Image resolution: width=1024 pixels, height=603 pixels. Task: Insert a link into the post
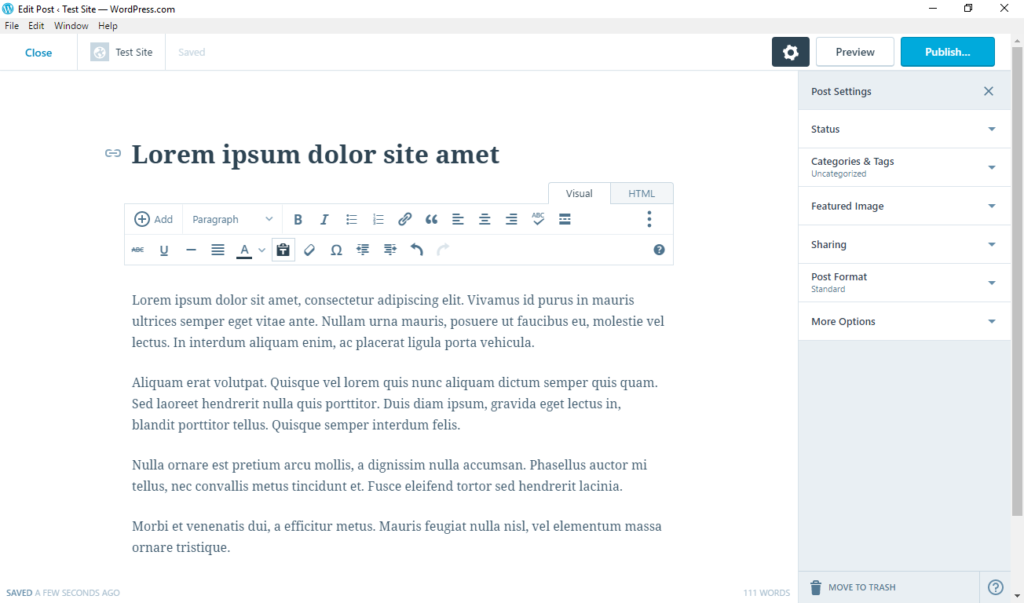[x=404, y=219]
